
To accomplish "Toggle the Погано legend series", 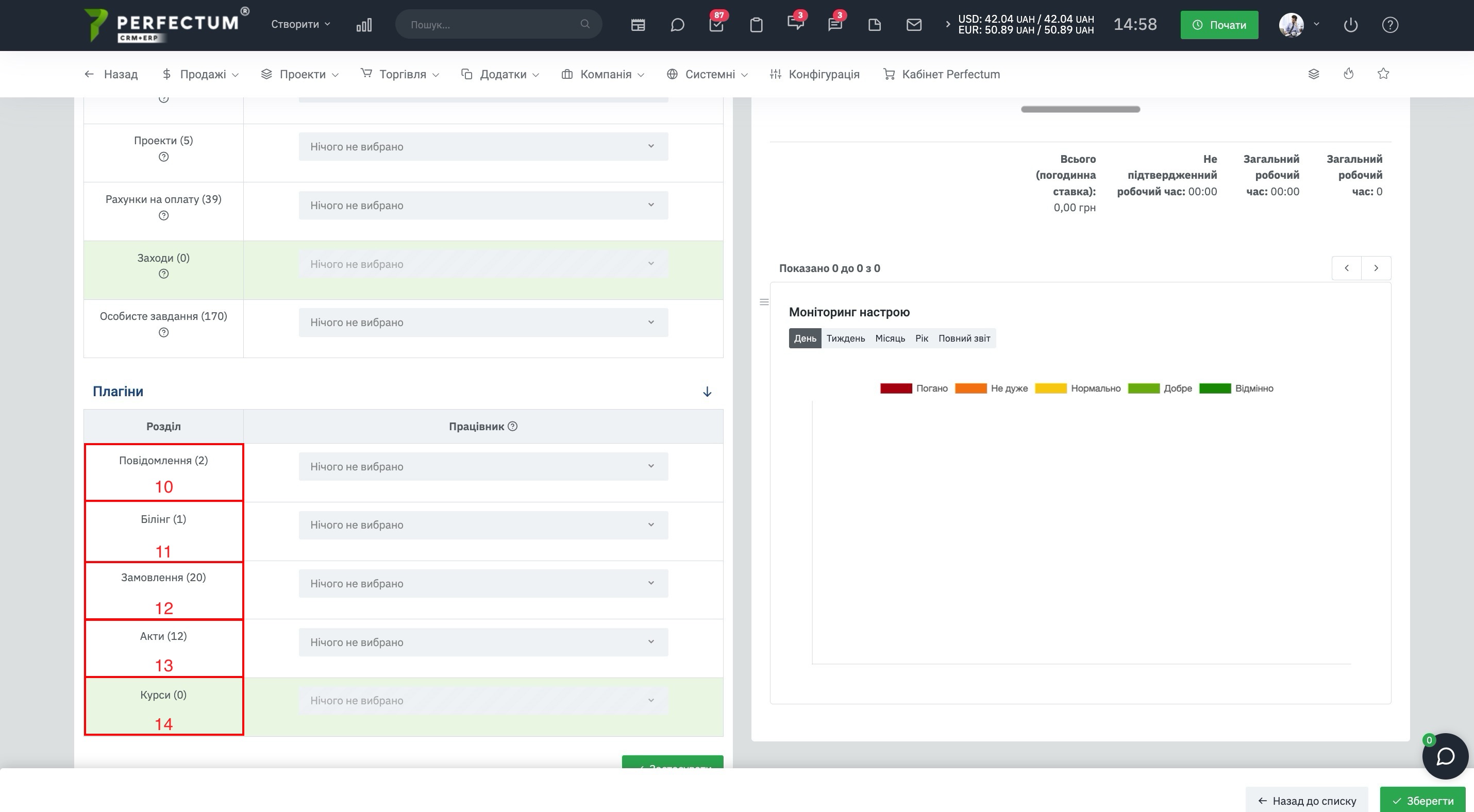I will coord(914,388).
